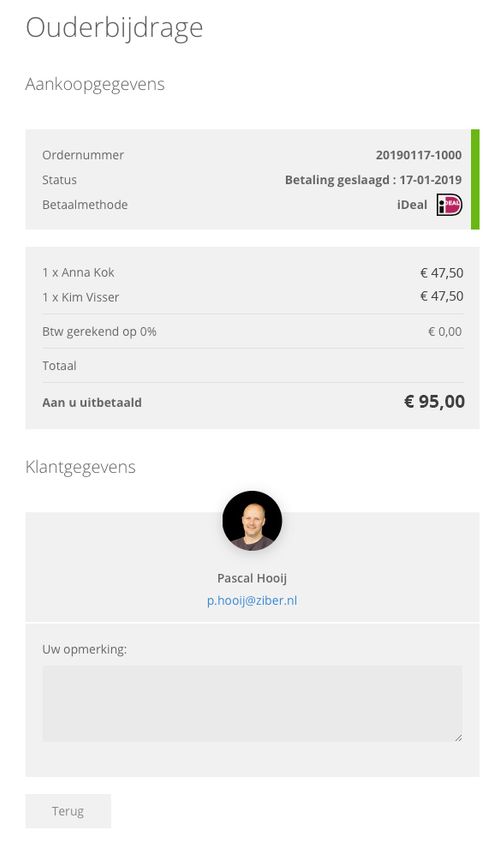
Task: Click the Terug button
Action: point(68,811)
